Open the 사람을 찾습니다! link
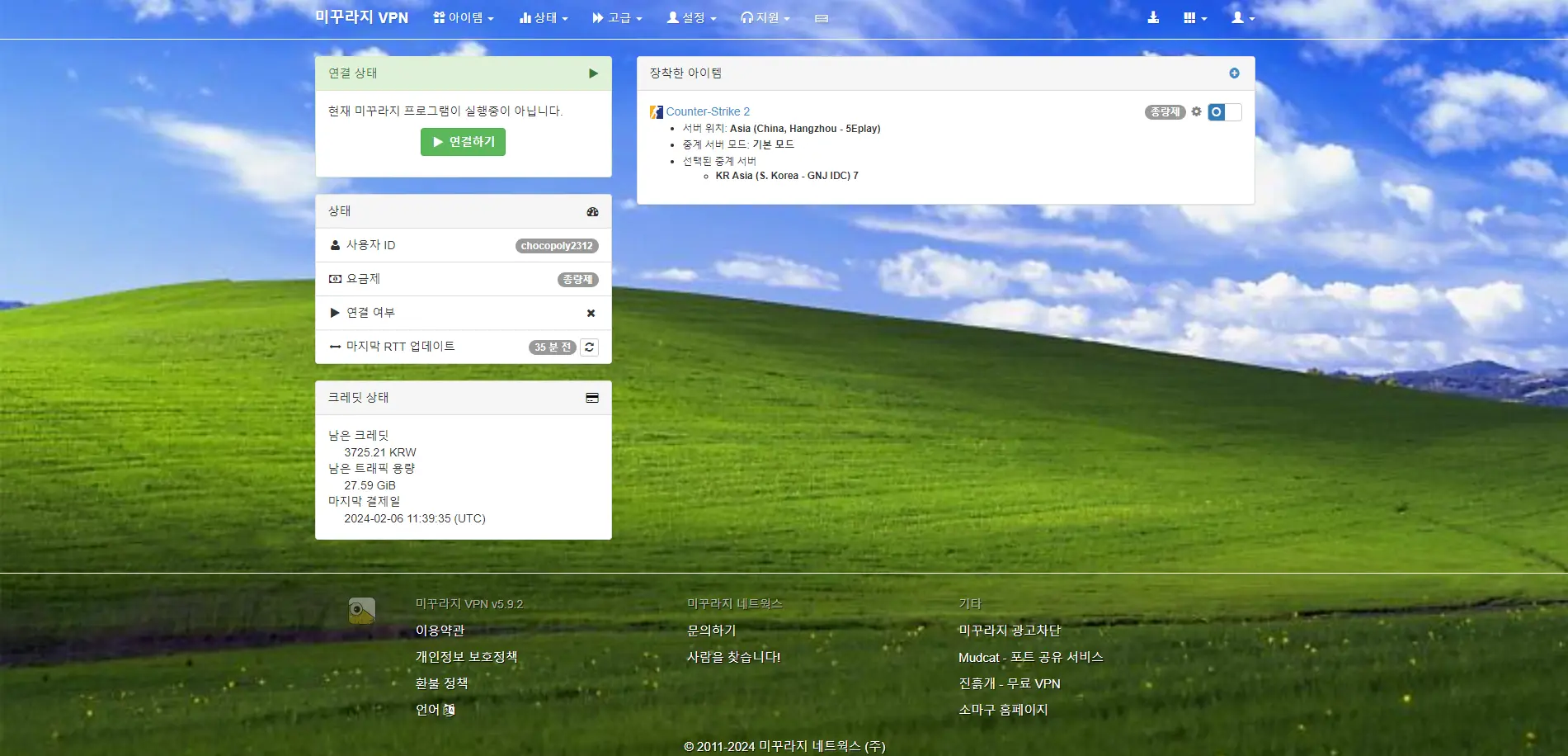 pyautogui.click(x=733, y=657)
